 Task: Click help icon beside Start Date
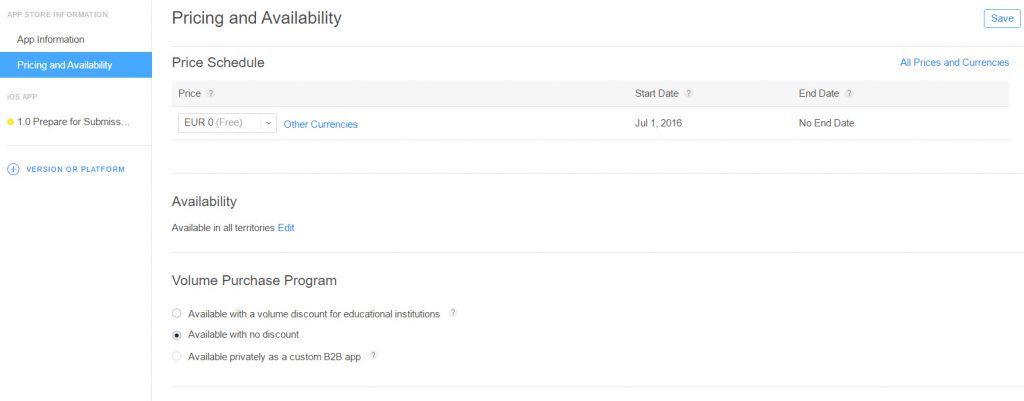tap(689, 94)
